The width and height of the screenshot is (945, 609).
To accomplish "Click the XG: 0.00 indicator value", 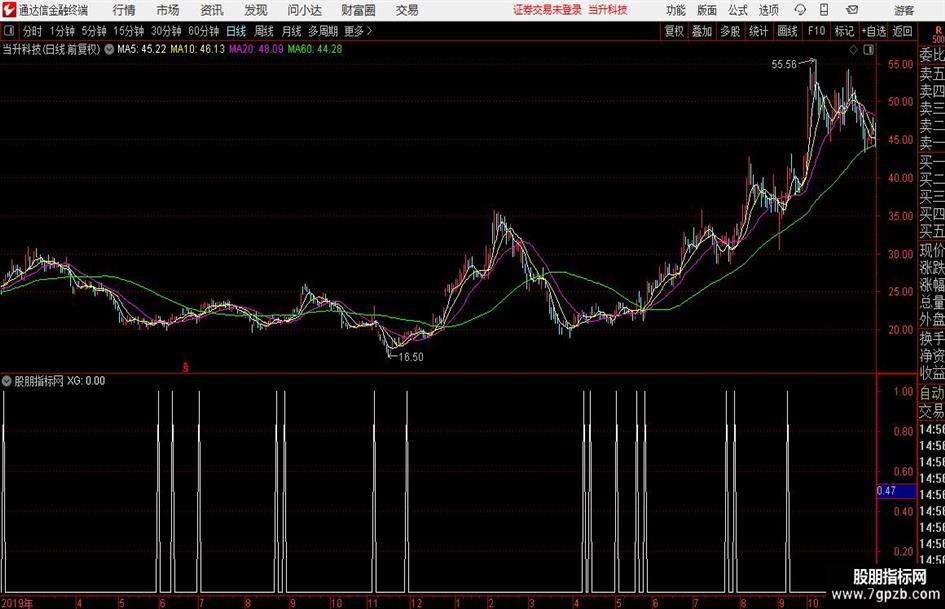I will (x=86, y=380).
